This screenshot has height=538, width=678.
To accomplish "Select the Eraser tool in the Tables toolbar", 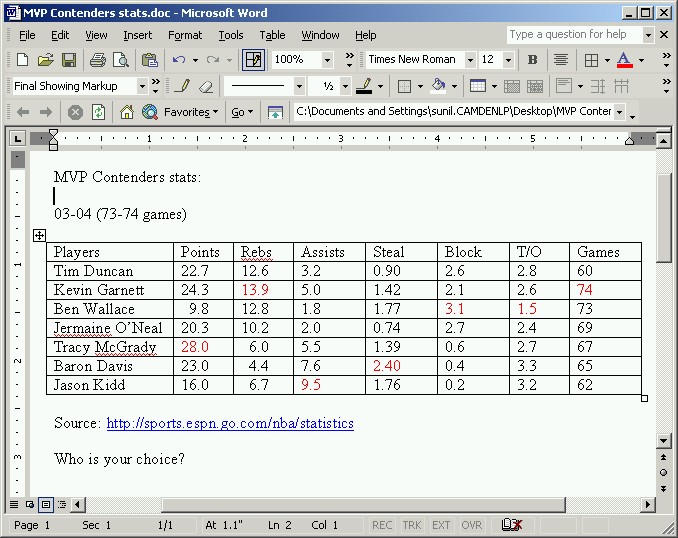I will (x=206, y=87).
